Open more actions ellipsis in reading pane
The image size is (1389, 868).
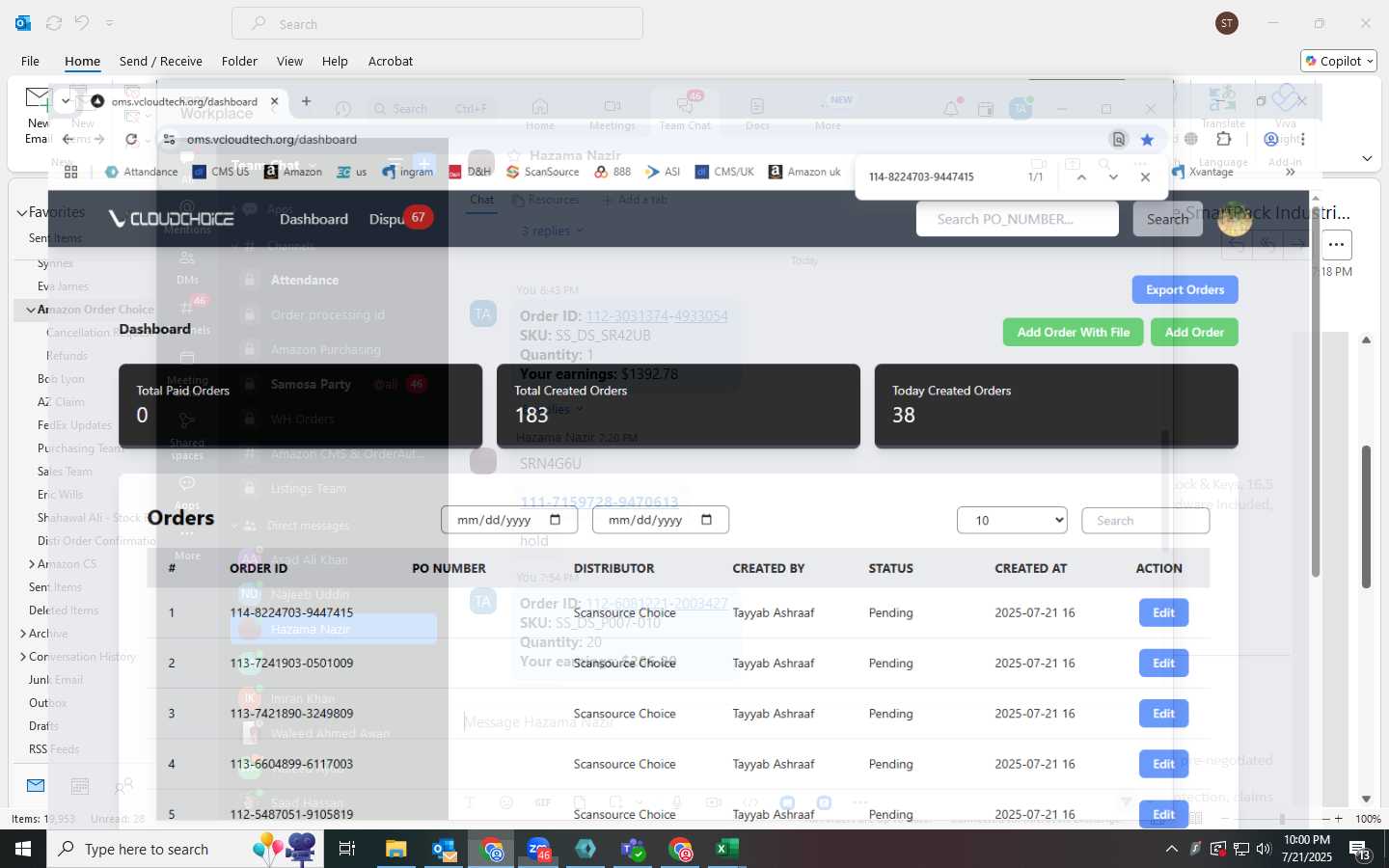click(x=1336, y=245)
